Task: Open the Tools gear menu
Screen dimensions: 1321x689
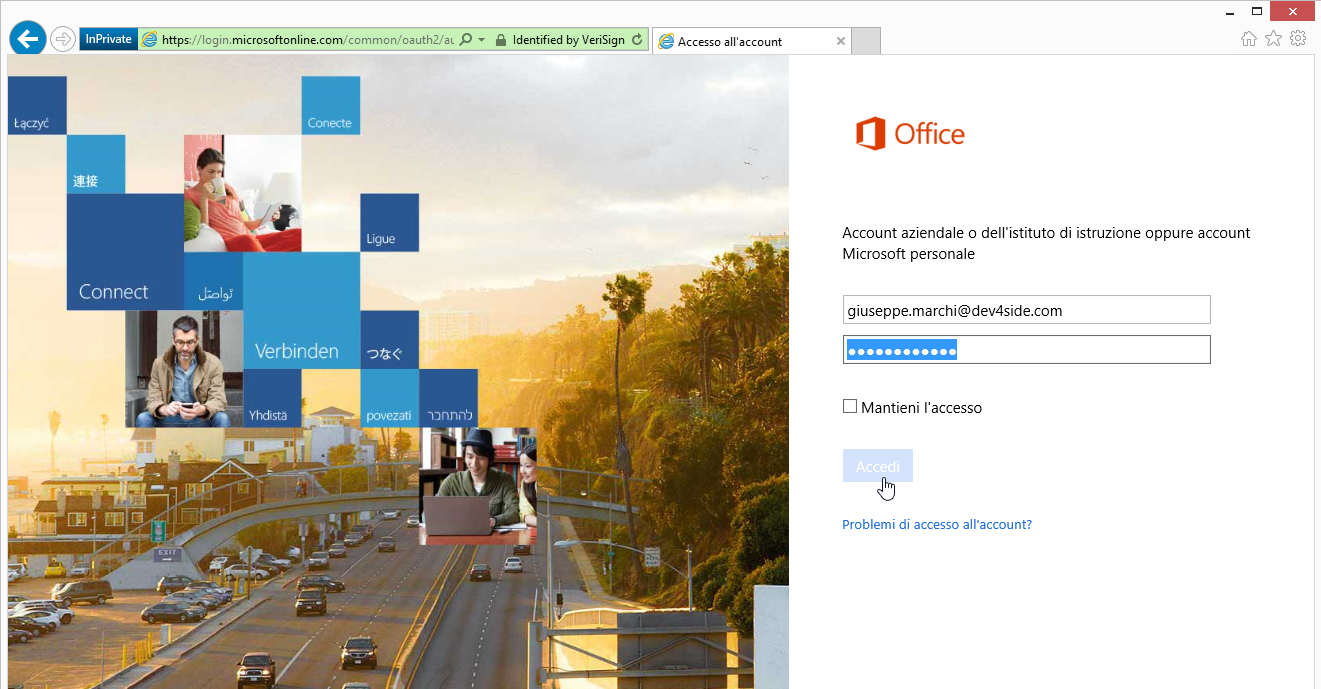Action: (x=1298, y=38)
